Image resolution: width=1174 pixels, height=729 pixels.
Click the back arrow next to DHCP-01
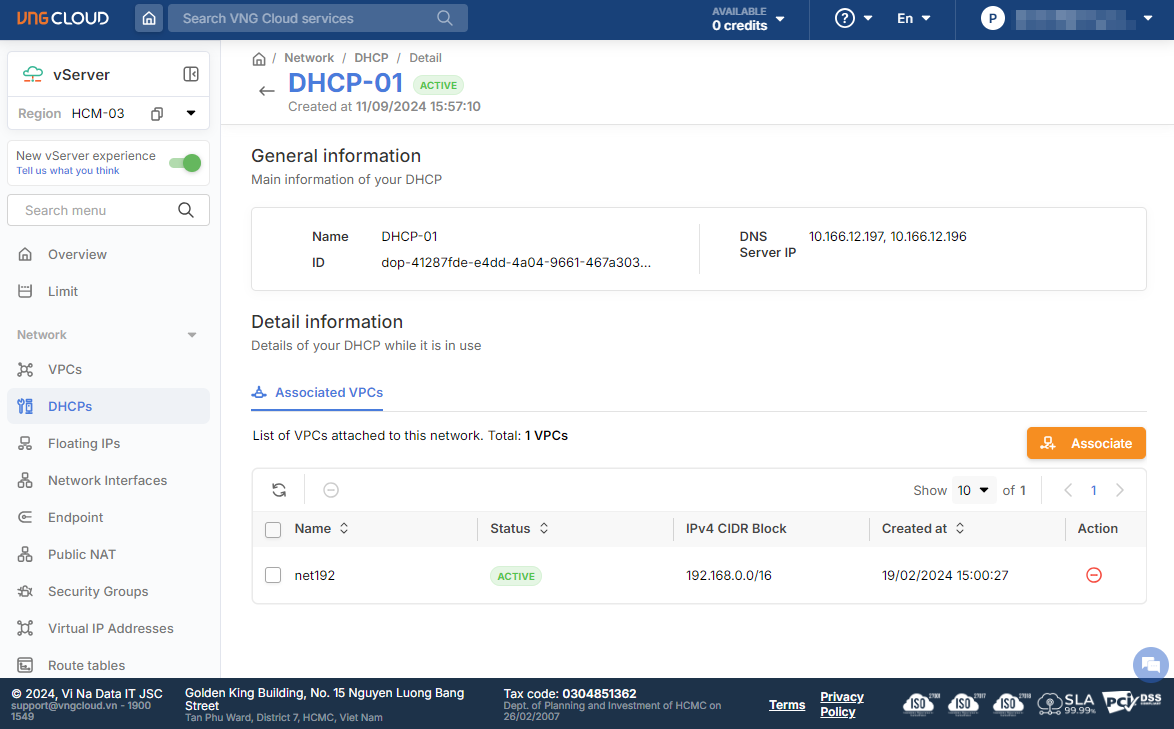pyautogui.click(x=266, y=91)
